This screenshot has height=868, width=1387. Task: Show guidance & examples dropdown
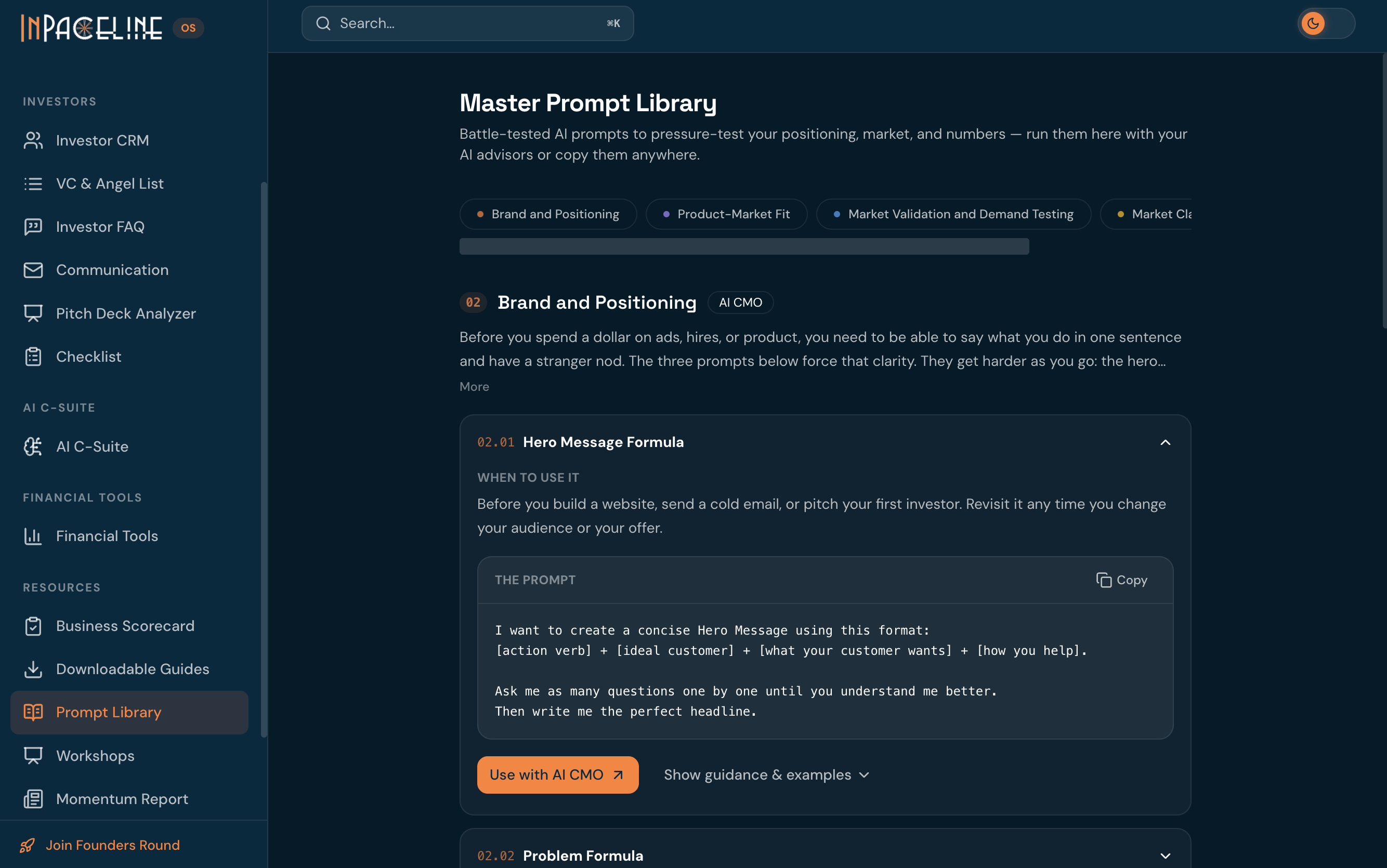click(766, 774)
